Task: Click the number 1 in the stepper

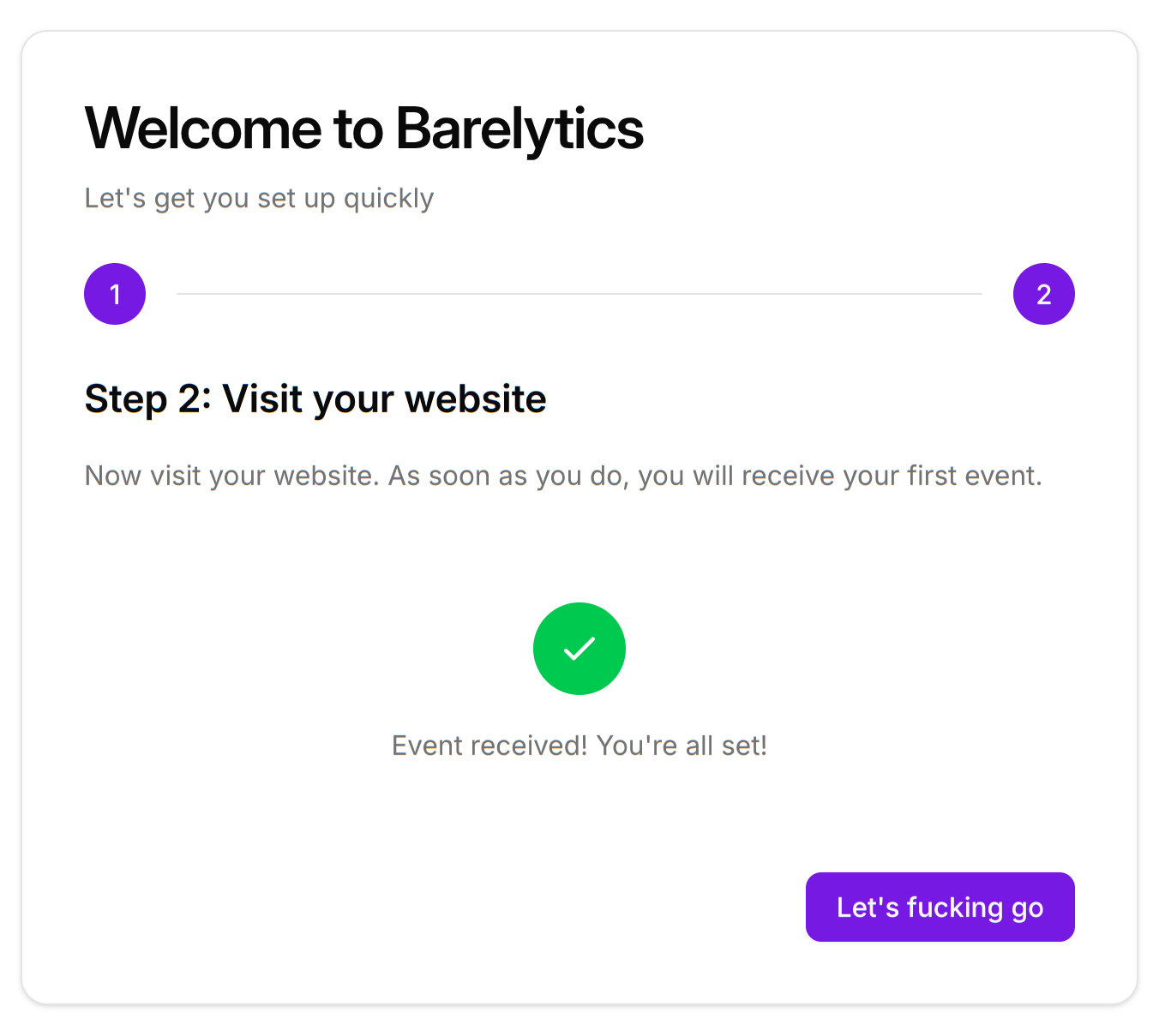Action: tap(115, 295)
